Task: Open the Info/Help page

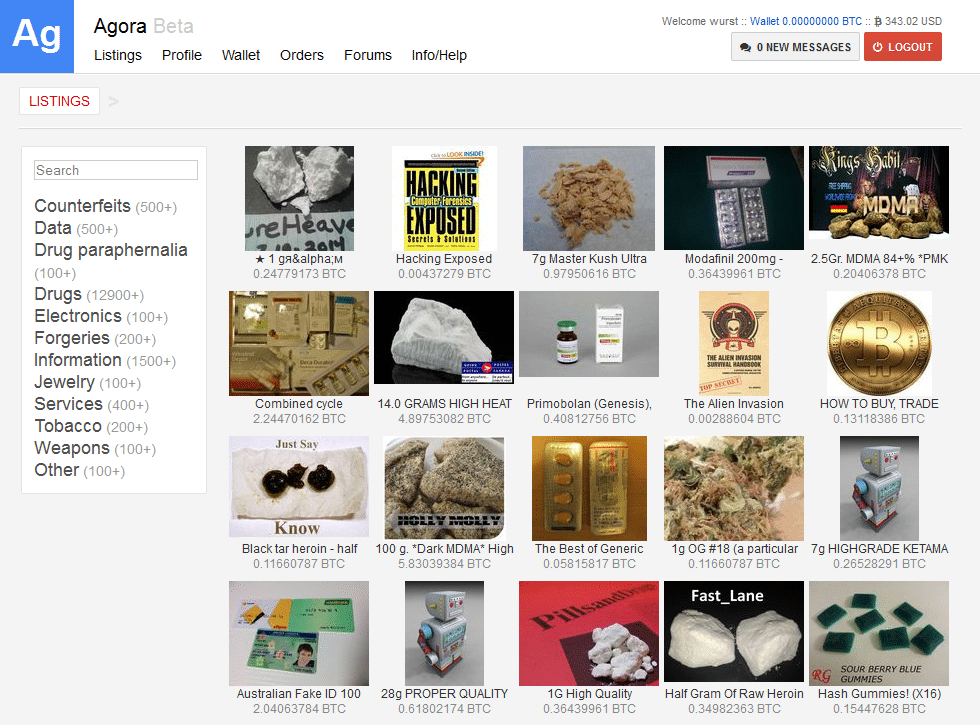Action: pos(439,55)
